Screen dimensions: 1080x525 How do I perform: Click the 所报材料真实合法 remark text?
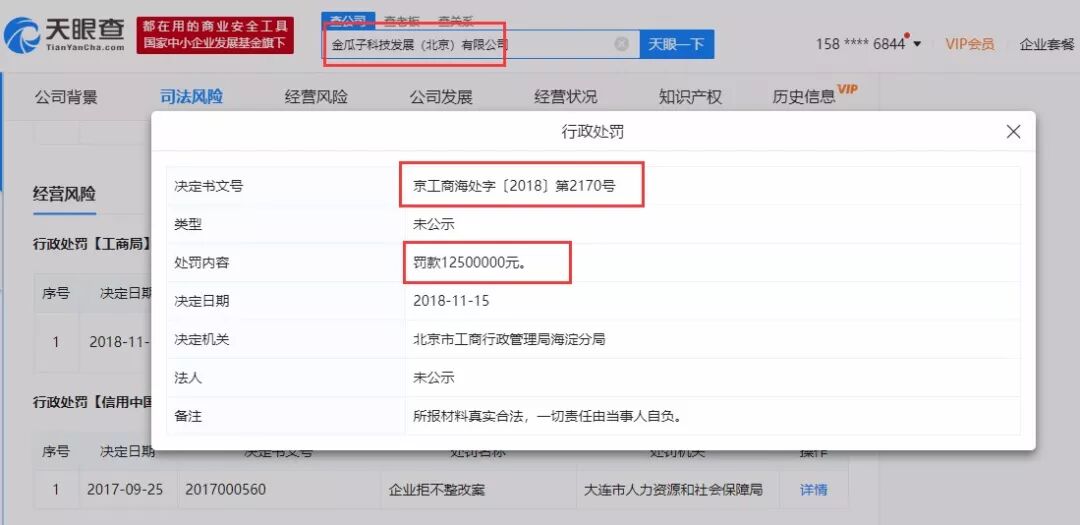(x=548, y=416)
